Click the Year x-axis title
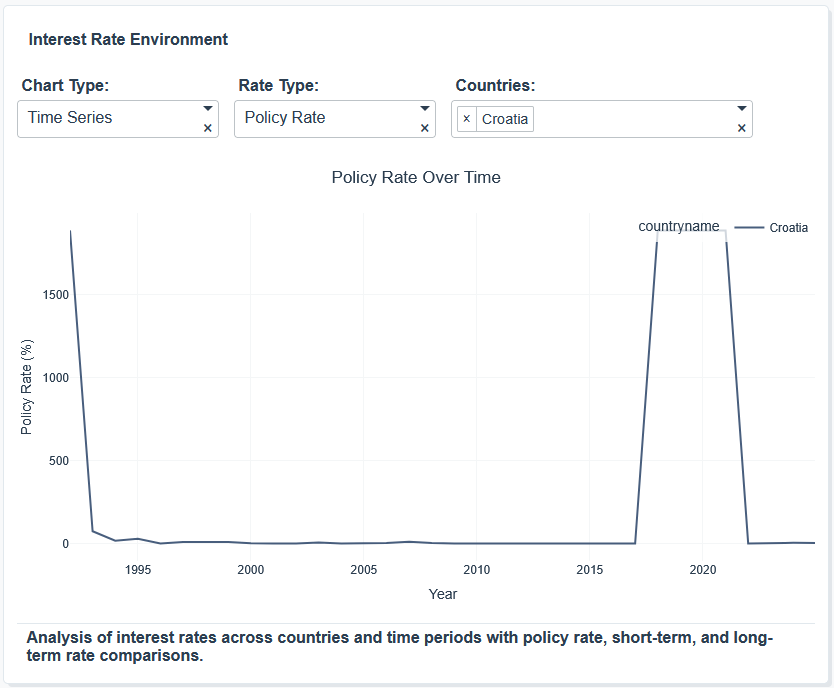This screenshot has height=688, width=834. click(x=443, y=594)
